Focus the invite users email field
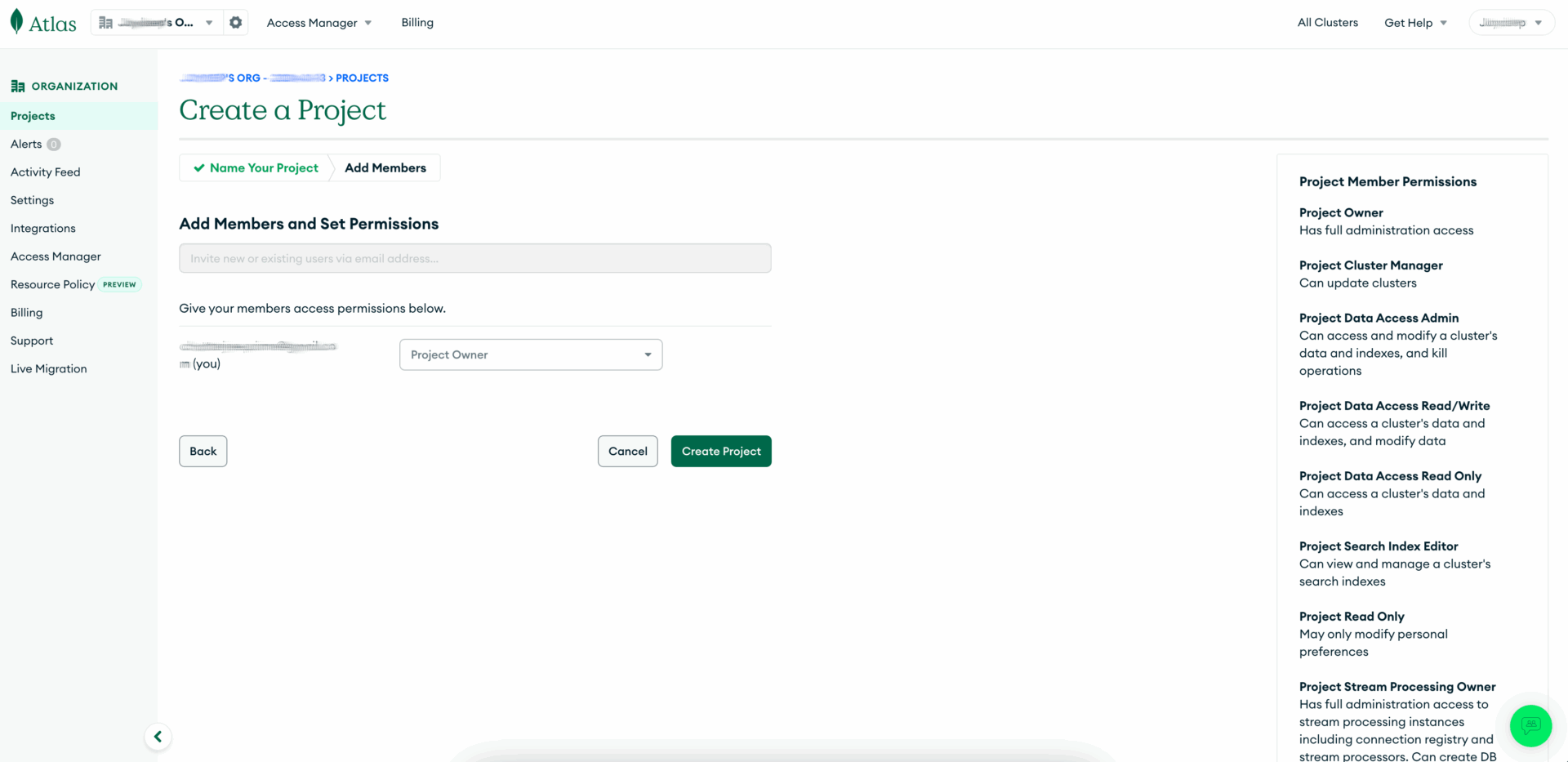This screenshot has height=762, width=1568. point(474,259)
